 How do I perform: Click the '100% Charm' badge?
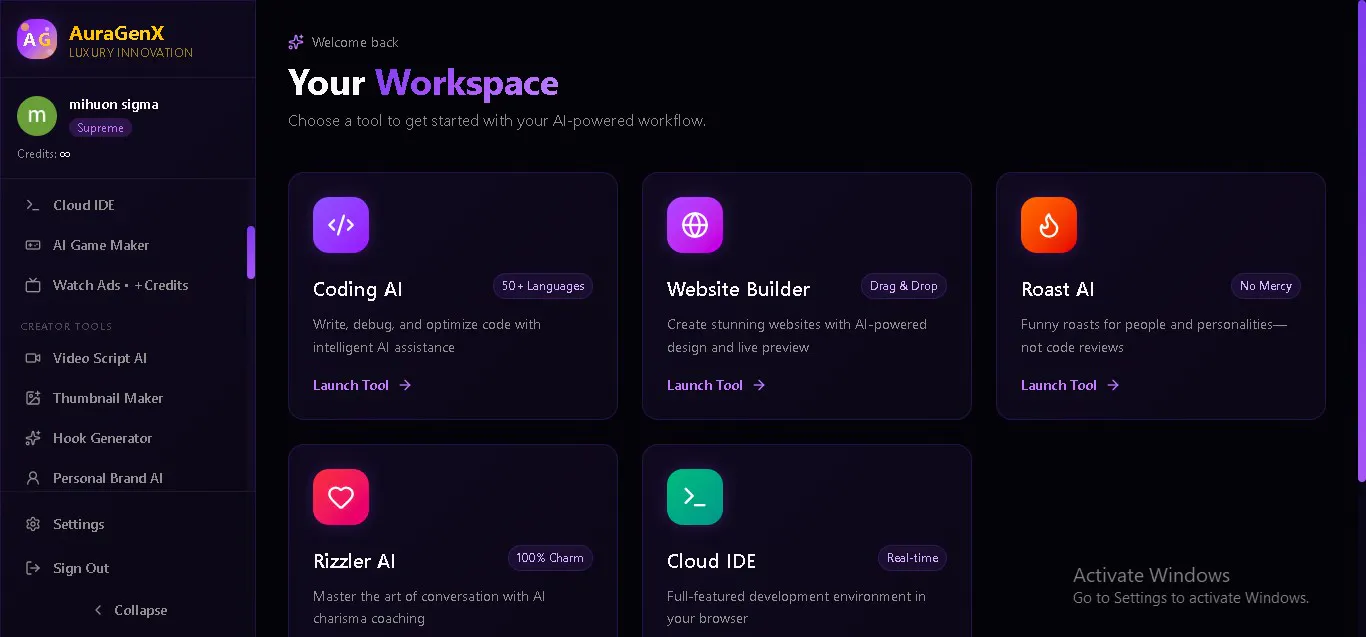(x=550, y=558)
